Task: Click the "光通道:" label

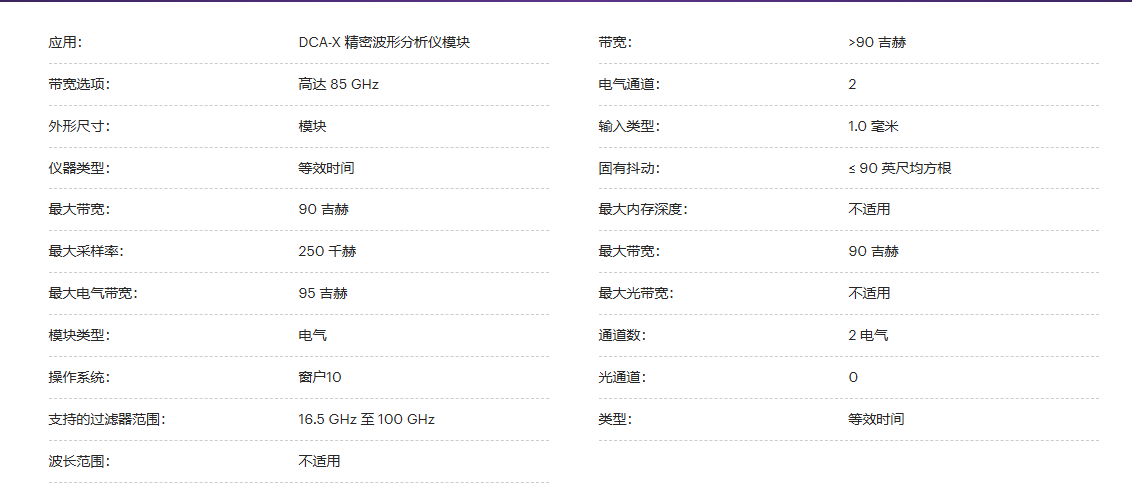Action: 622,377
